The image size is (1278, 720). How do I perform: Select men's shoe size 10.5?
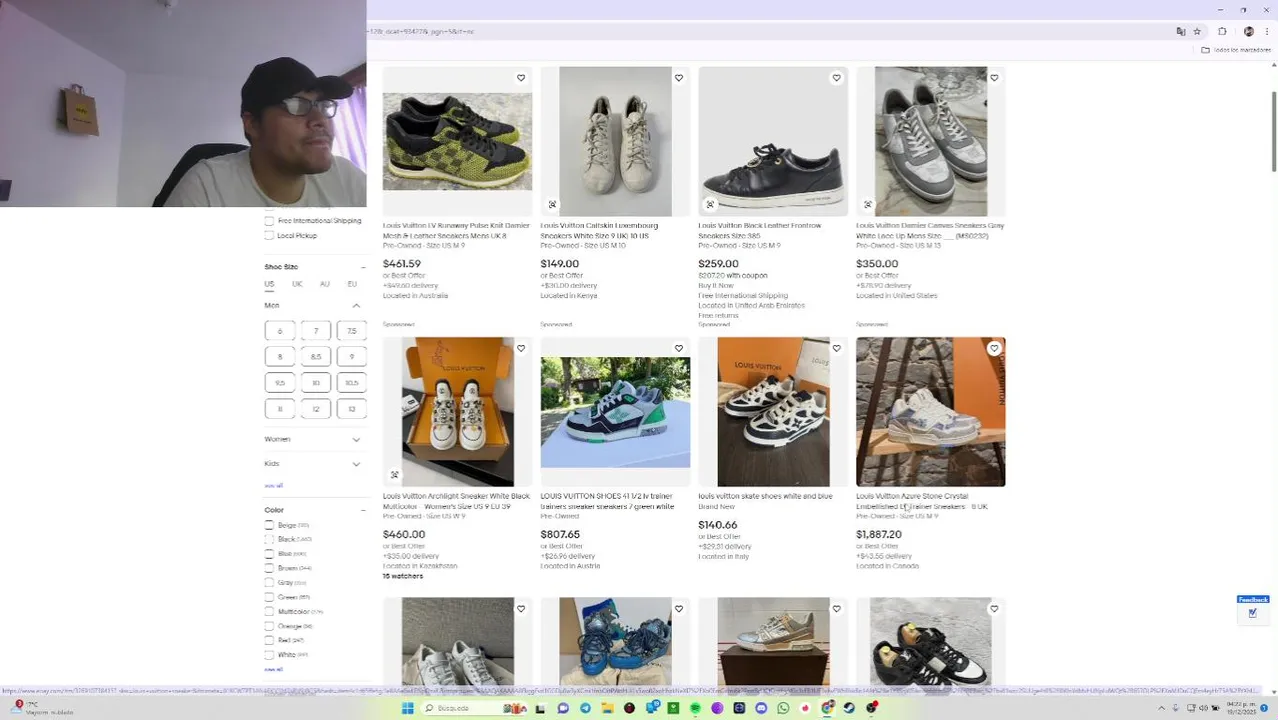(352, 383)
